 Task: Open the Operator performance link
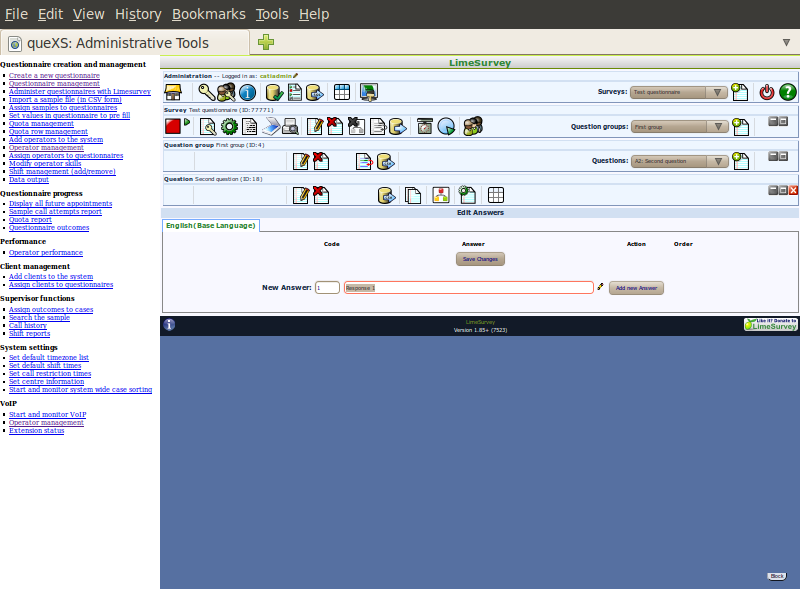pyautogui.click(x=46, y=253)
